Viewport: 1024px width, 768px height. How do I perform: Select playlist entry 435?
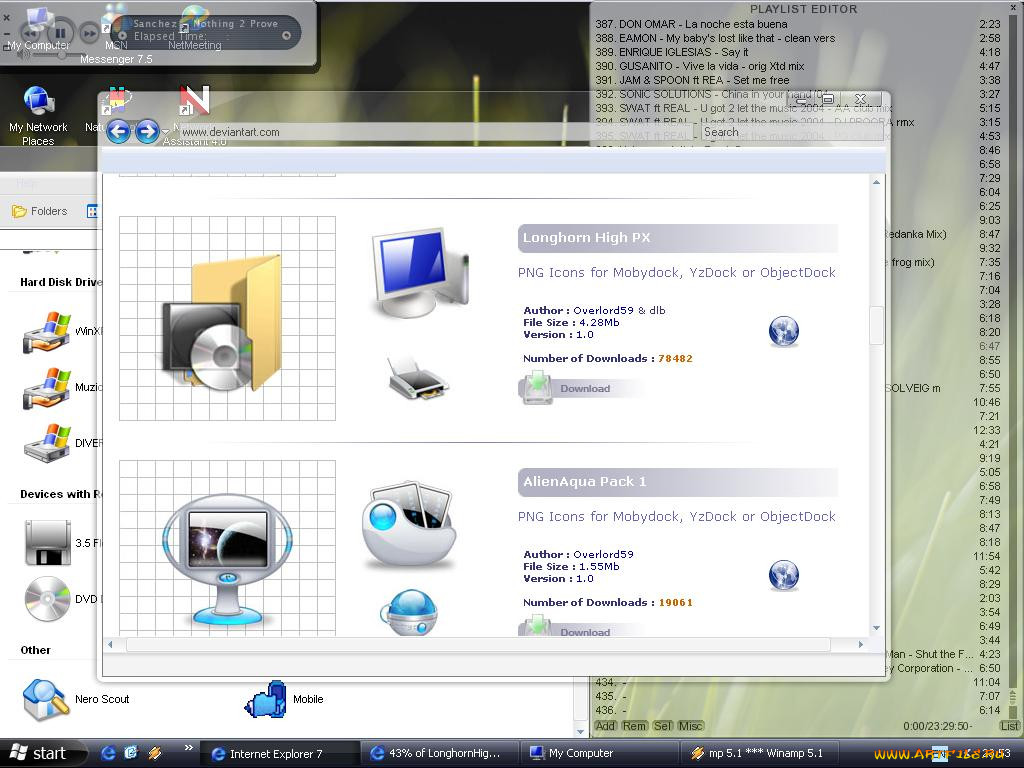797,696
